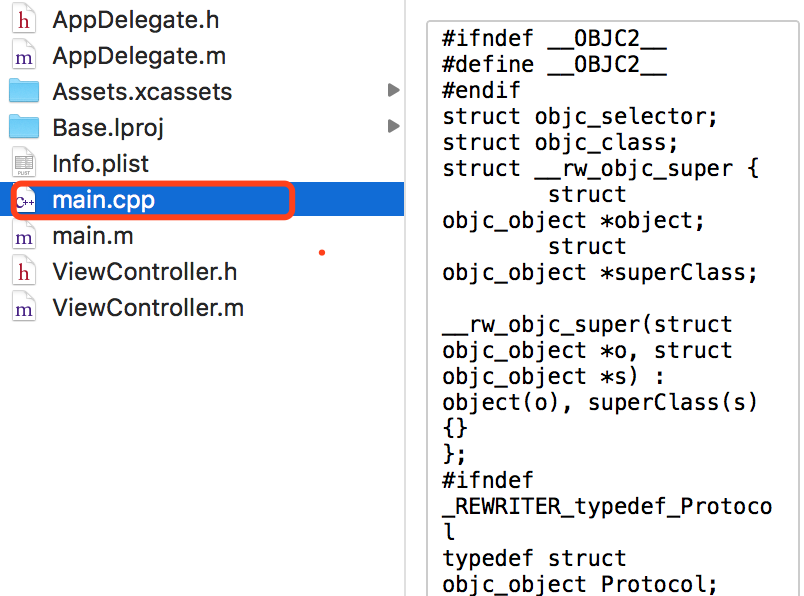Click the AppDelegate.h header file icon
The height and width of the screenshot is (596, 804).
point(24,19)
